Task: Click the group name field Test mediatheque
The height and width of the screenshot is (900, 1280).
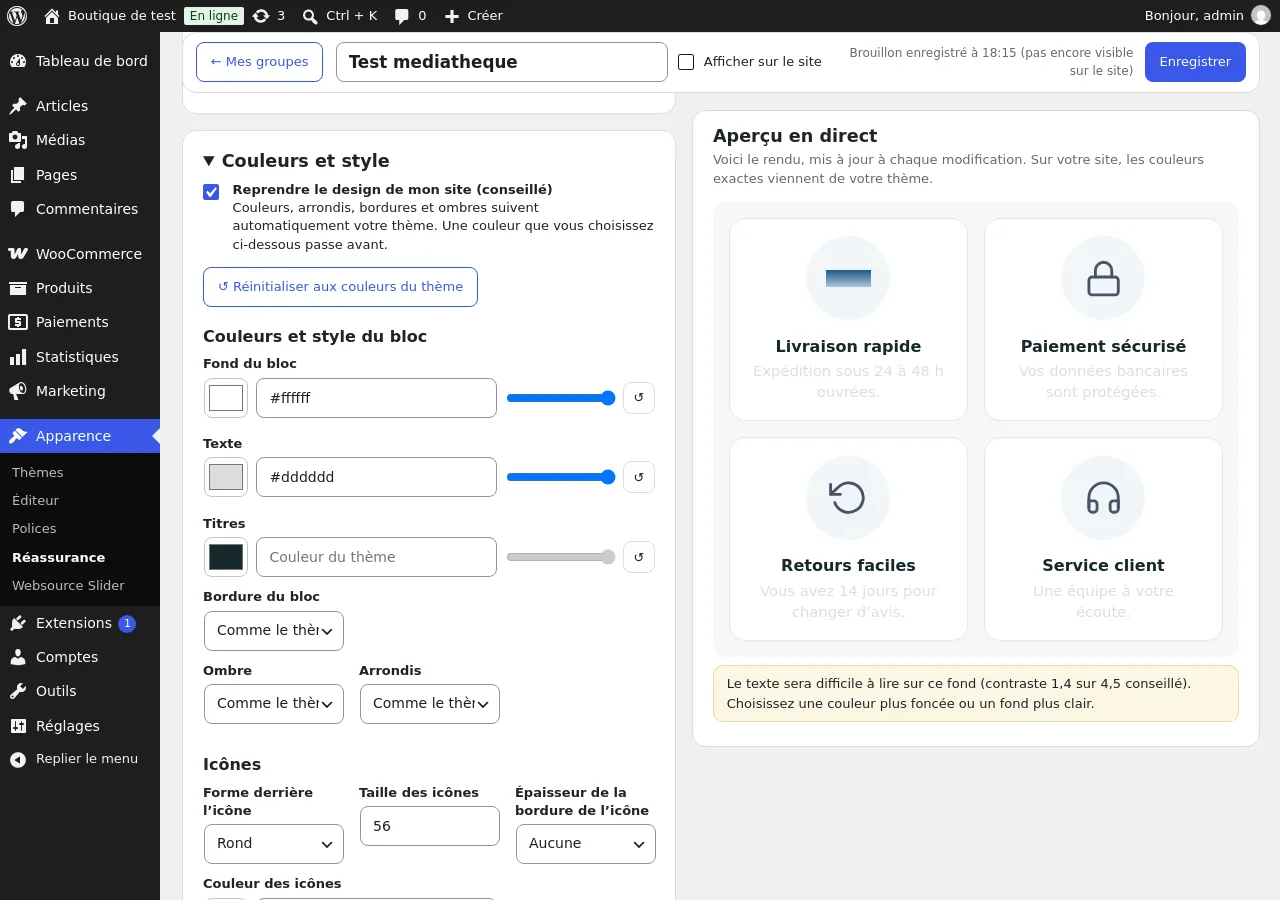Action: [x=502, y=62]
